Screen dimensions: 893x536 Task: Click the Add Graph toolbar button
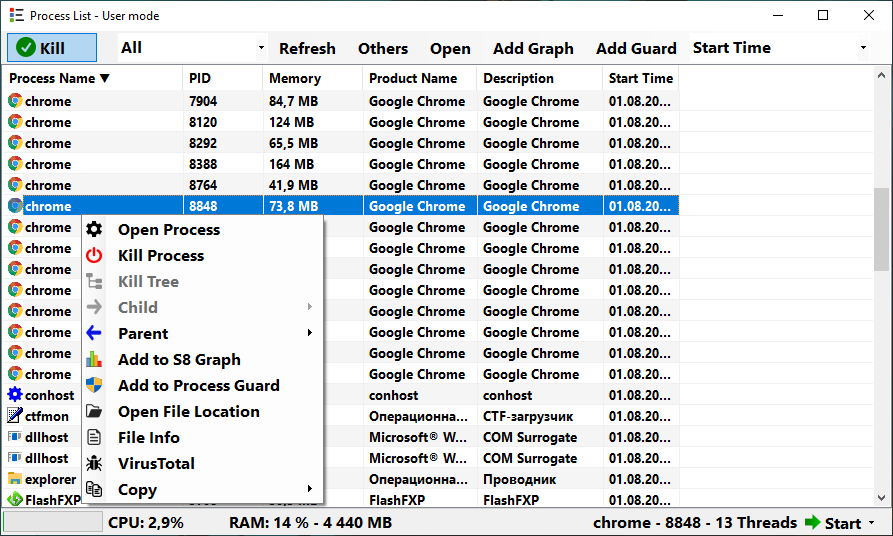[533, 48]
